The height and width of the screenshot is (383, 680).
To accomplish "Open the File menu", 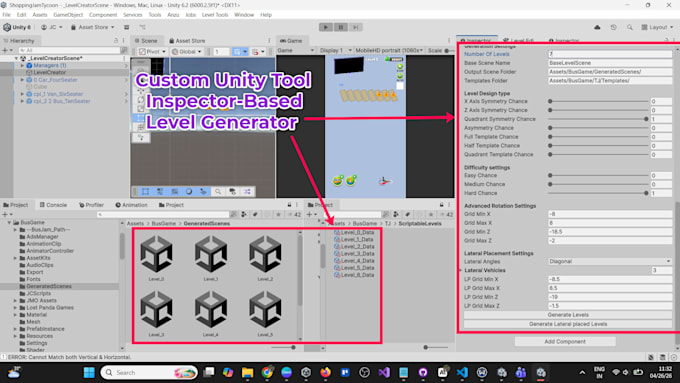I will 7,15.
